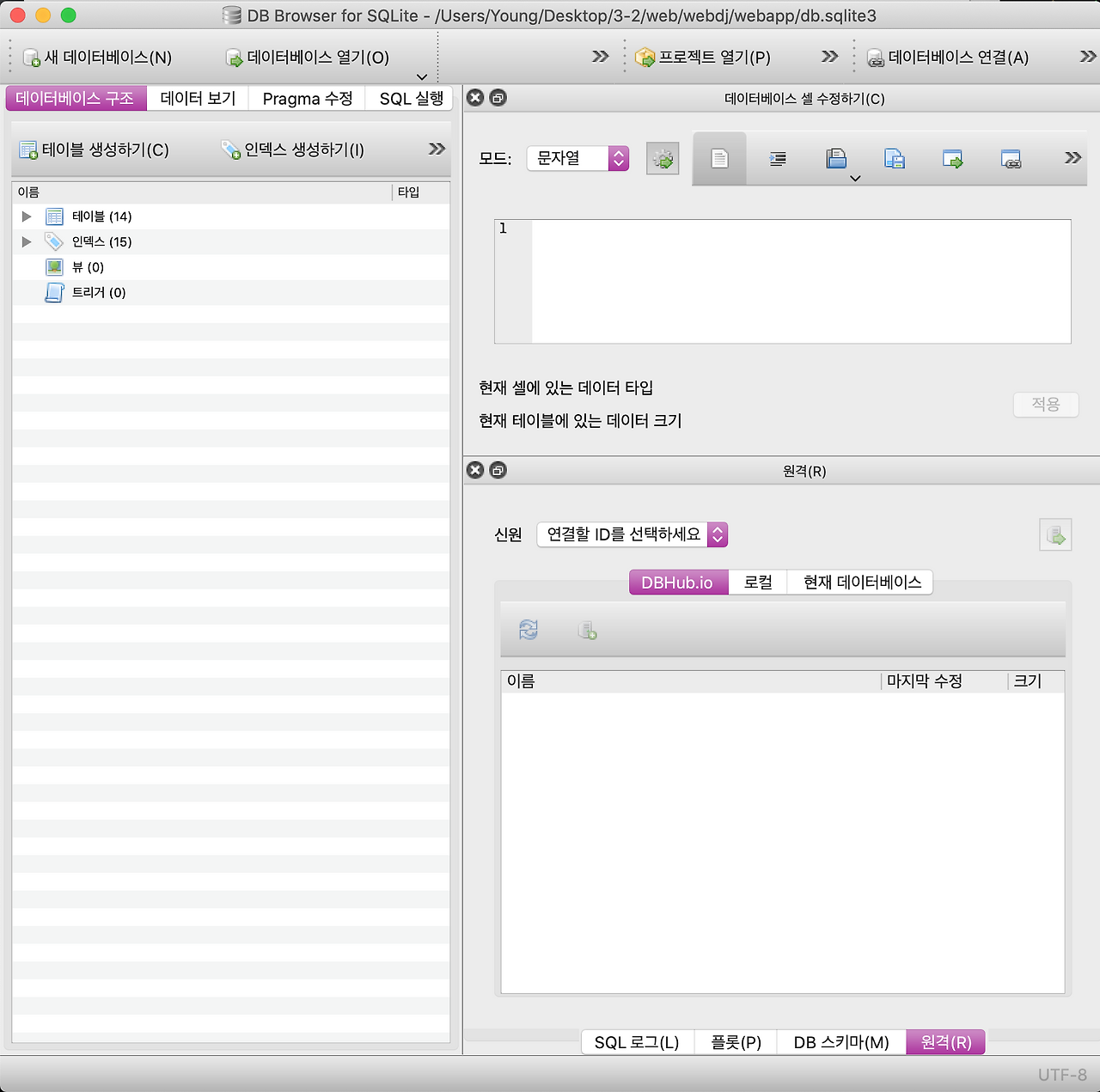
Task: Click the 새 데이터베이스(N) new database toolbar icon
Action: (32, 58)
